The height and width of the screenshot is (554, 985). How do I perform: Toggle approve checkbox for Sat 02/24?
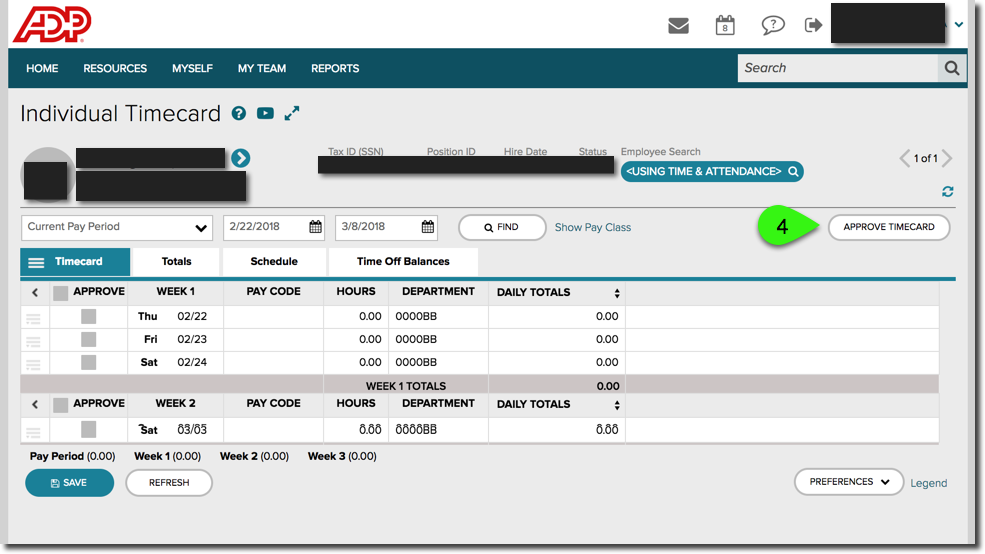[x=89, y=362]
